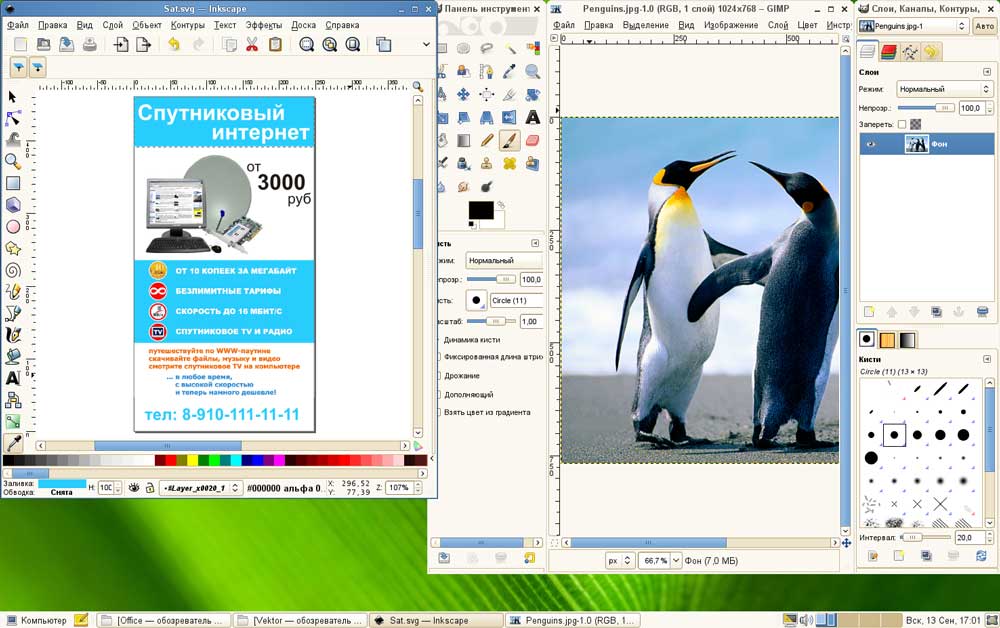This screenshot has width=1000, height=628.
Task: Toggle the Запереть alpha lock checkbox
Action: (x=902, y=124)
